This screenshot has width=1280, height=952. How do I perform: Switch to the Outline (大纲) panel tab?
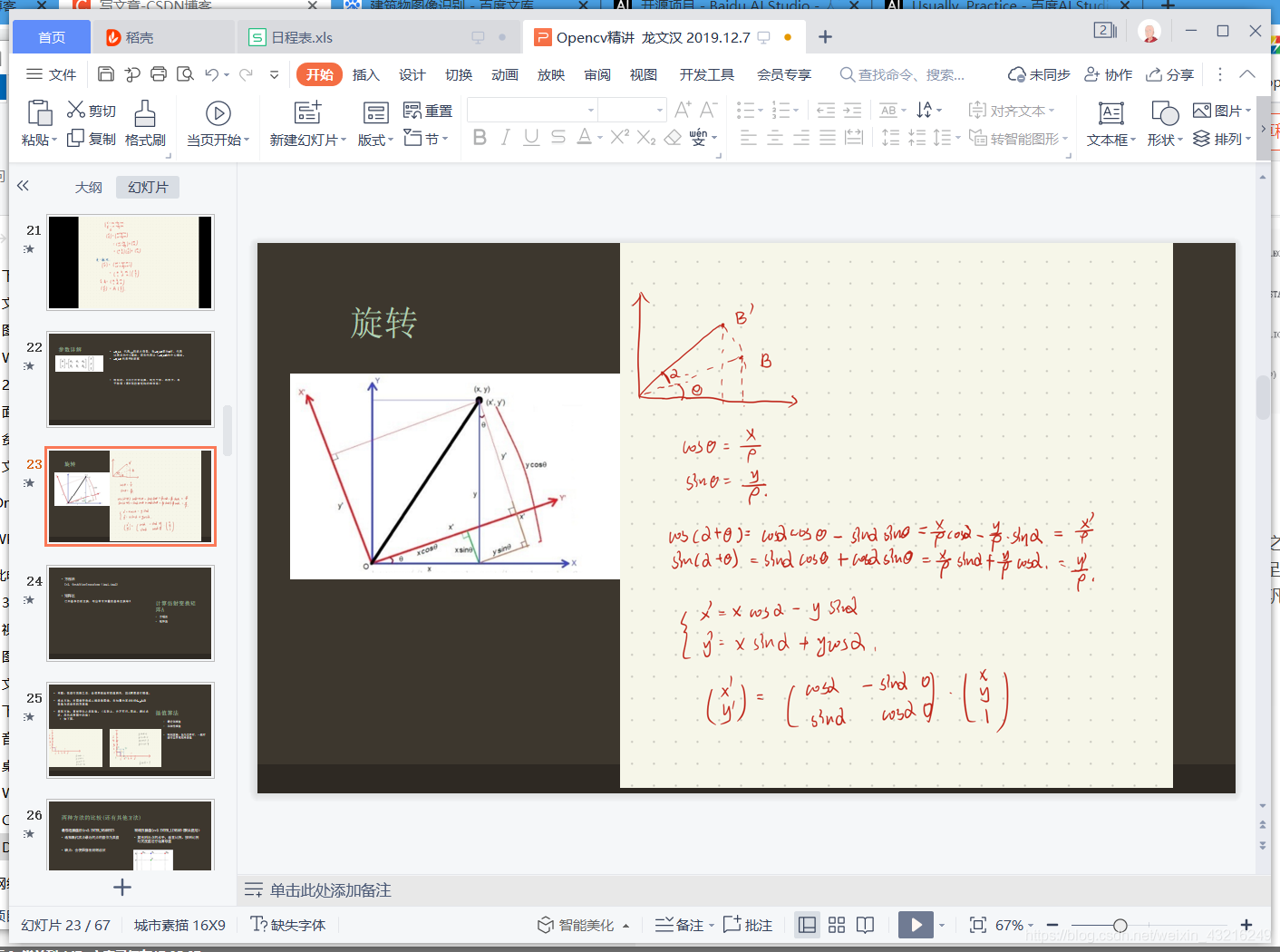click(x=88, y=187)
